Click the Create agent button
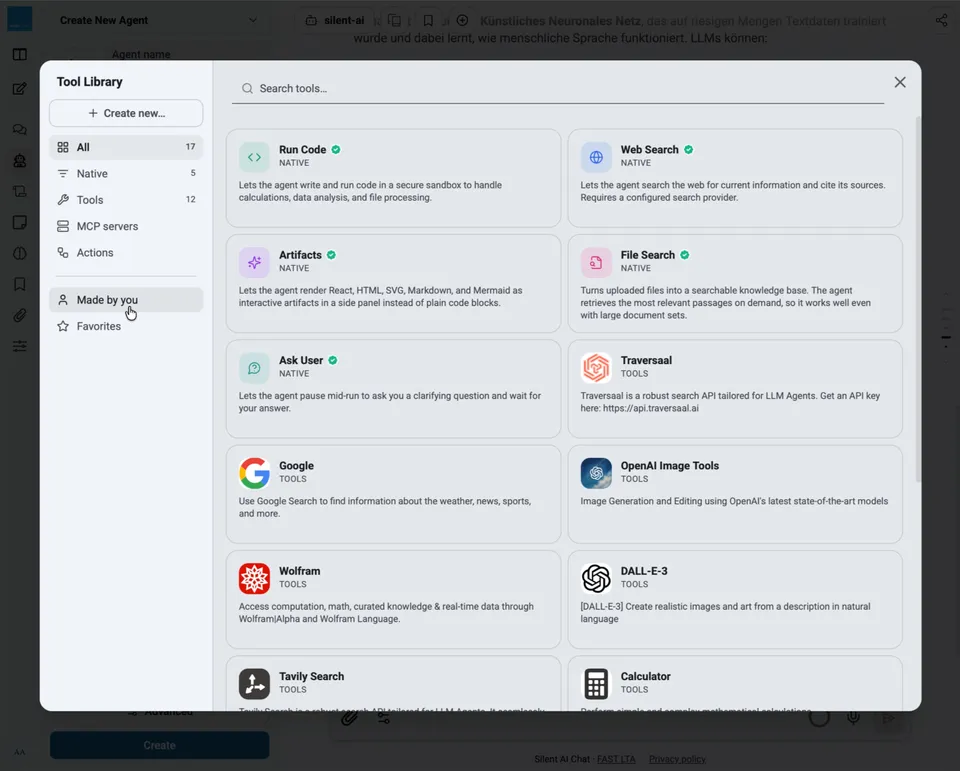 159,745
